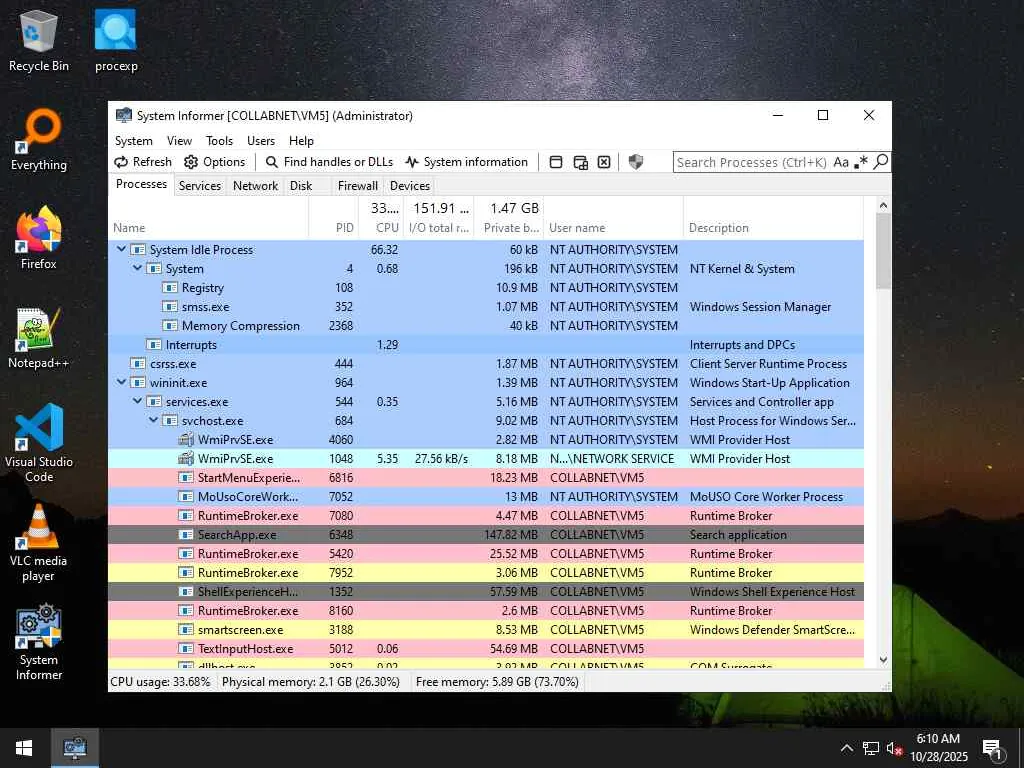Screen dimensions: 1024x768
Task: Launch Visual Studio Code from the desktop
Action: (x=39, y=443)
